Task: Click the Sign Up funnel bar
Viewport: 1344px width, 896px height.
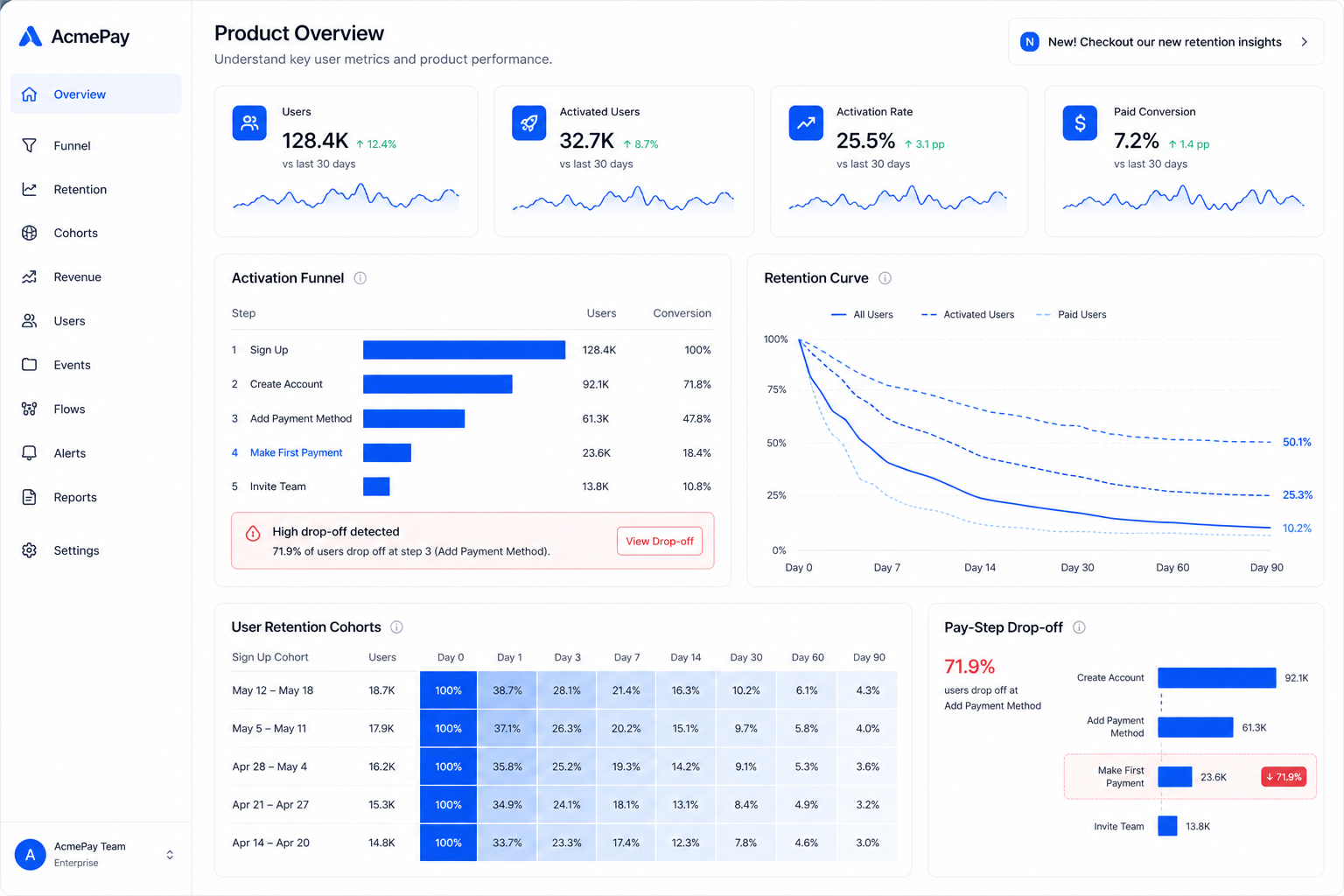Action: [x=464, y=350]
